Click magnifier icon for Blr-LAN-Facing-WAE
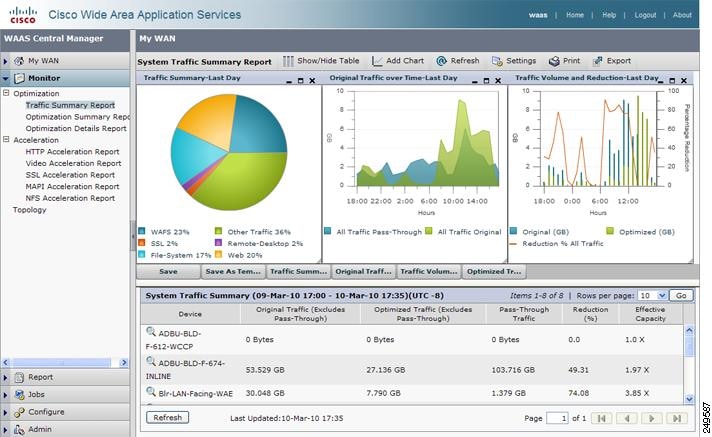Viewport: 712px width, 437px height. click(151, 391)
